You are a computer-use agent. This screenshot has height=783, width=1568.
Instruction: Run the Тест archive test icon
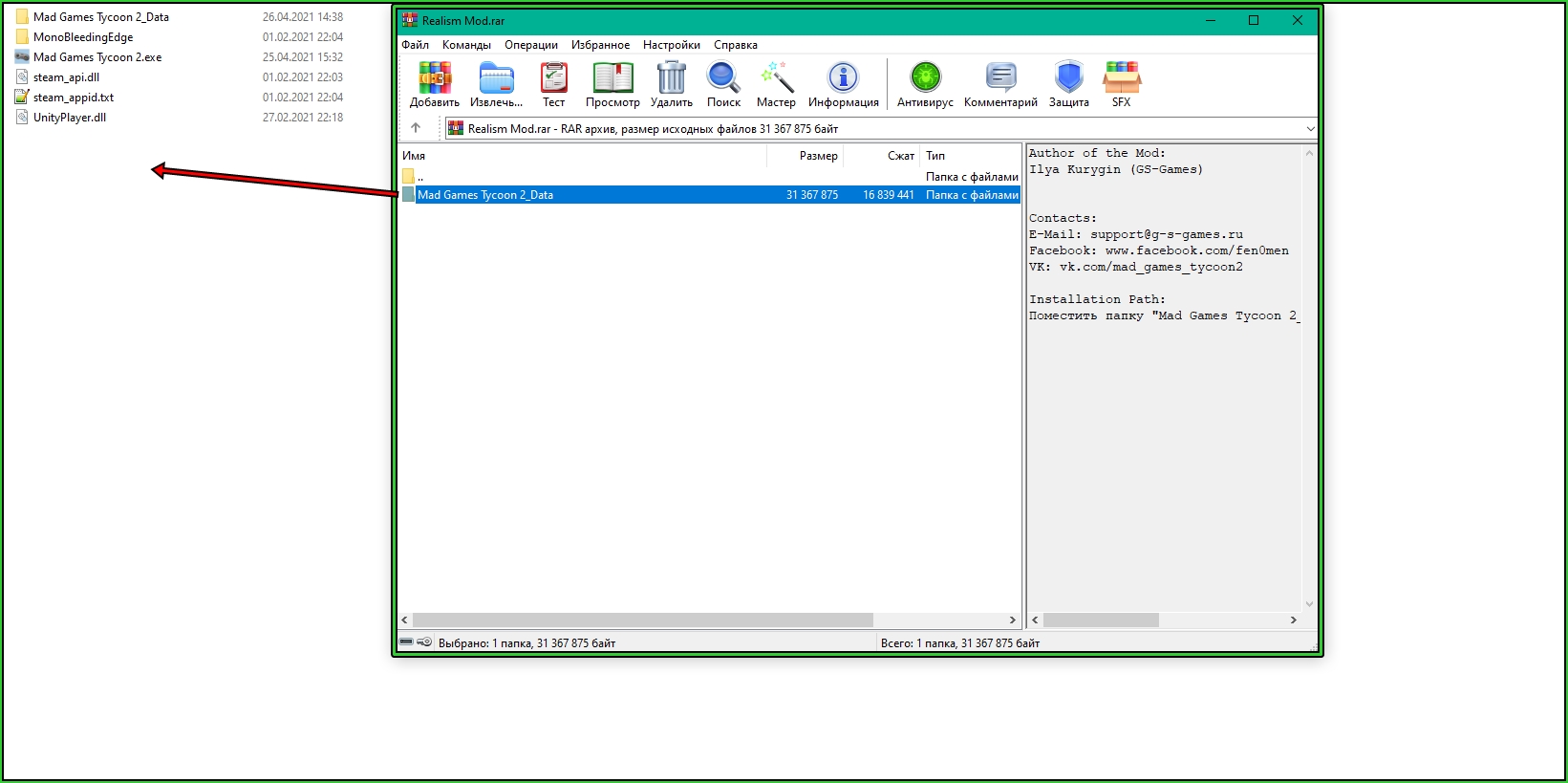(x=554, y=77)
